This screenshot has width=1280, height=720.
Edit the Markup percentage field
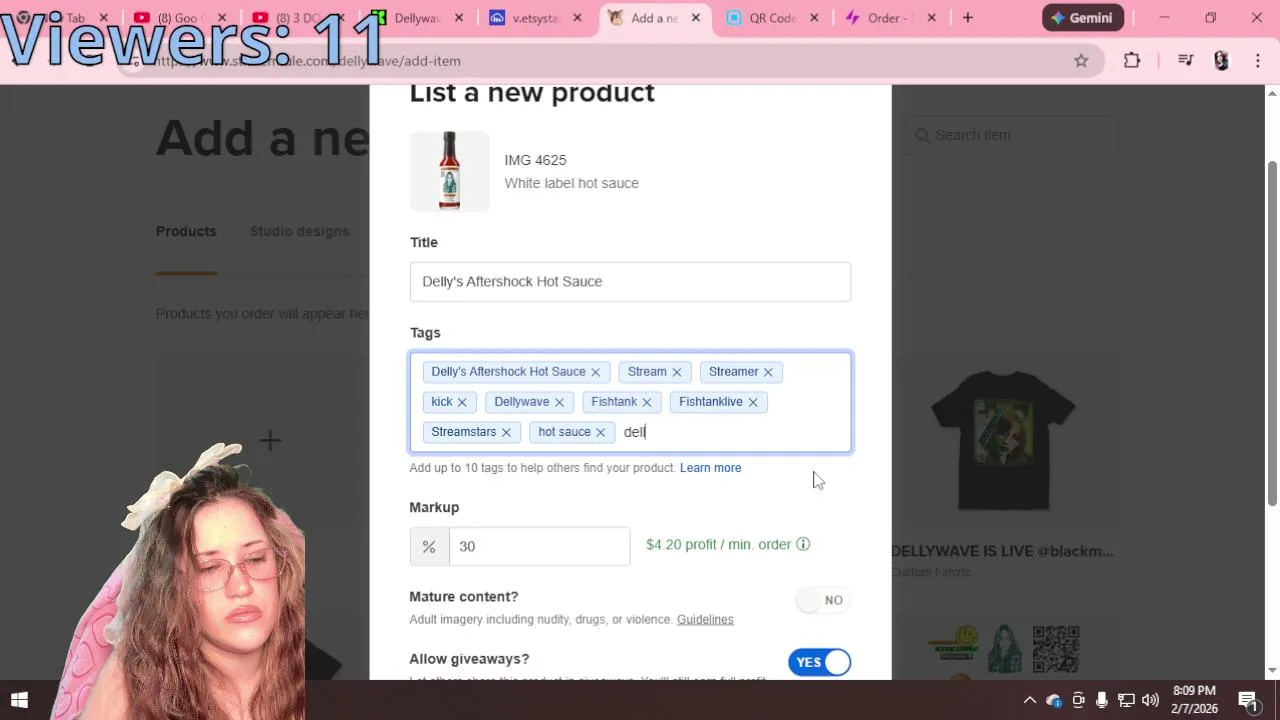pyautogui.click(x=540, y=546)
